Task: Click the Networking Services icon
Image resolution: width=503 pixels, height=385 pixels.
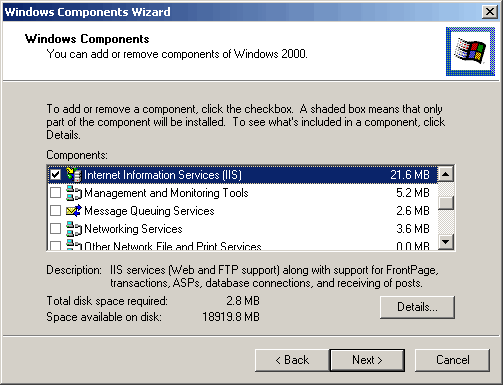Action: pos(74,229)
